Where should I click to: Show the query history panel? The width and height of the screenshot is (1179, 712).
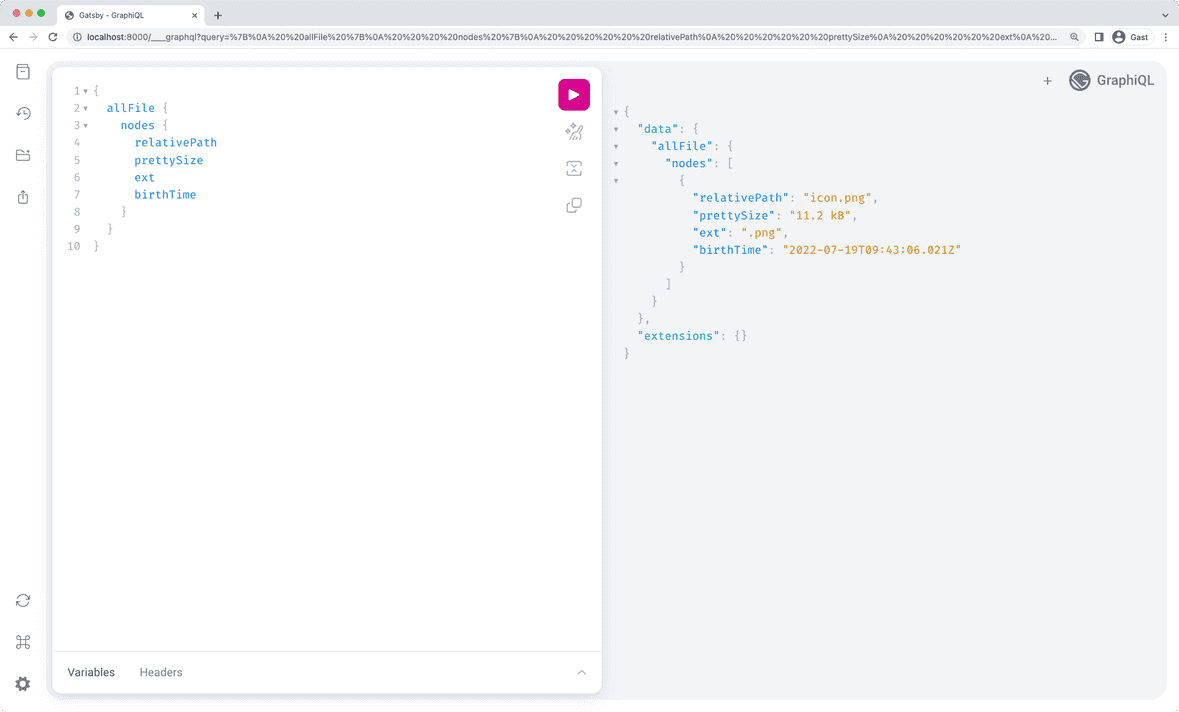[23, 113]
